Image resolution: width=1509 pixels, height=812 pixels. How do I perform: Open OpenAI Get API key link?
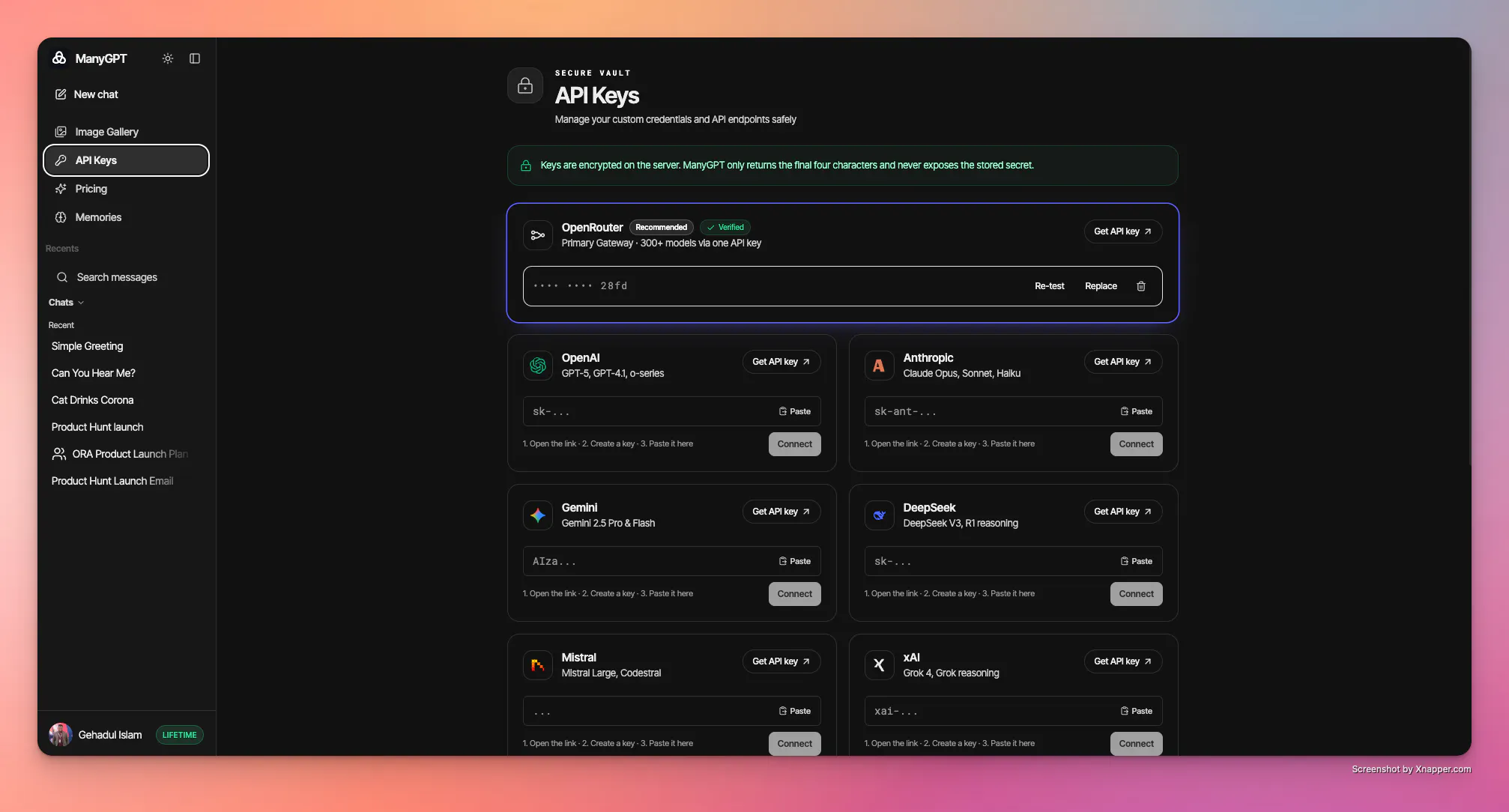click(781, 362)
